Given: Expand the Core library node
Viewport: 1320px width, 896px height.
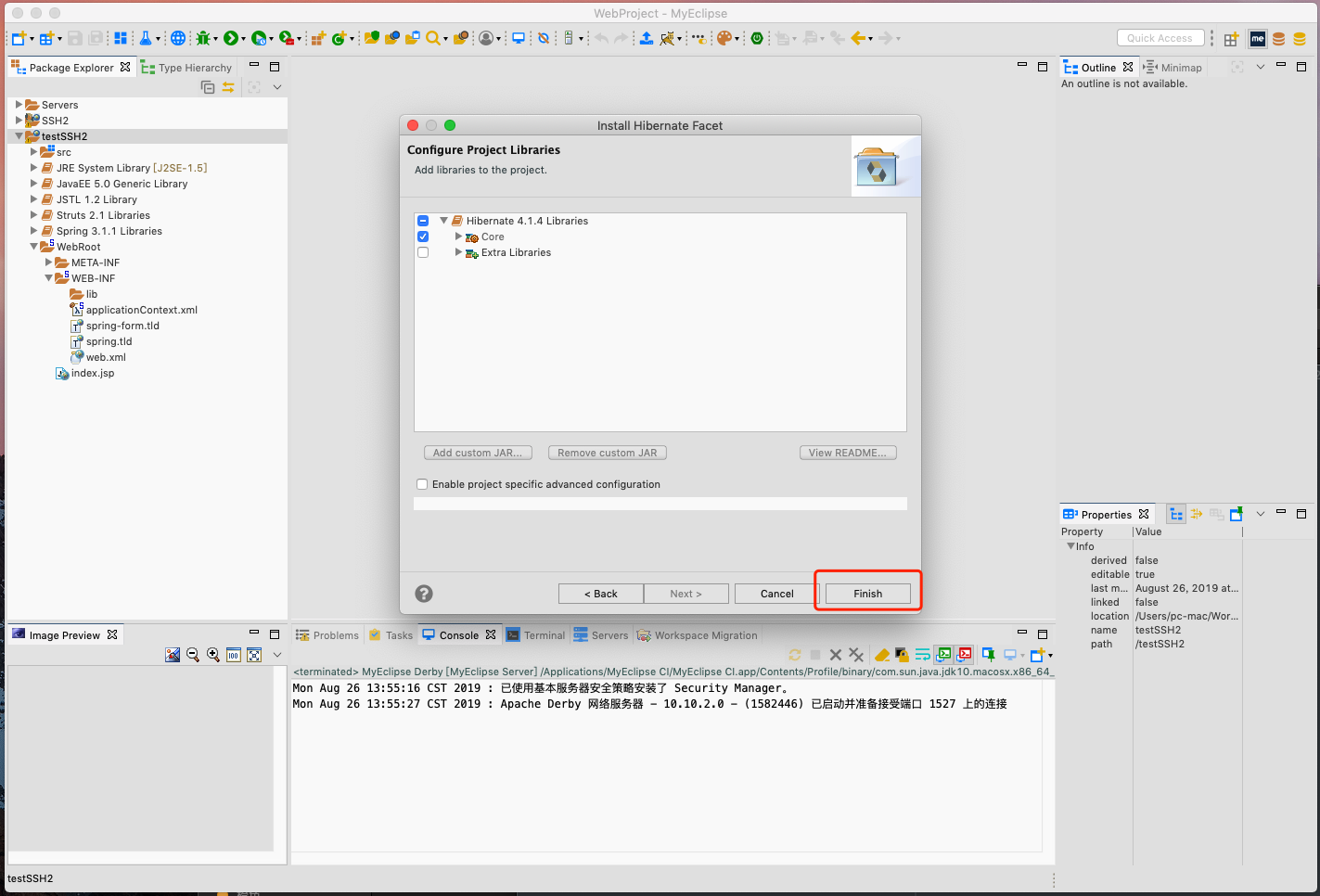Looking at the screenshot, I should pos(458,237).
